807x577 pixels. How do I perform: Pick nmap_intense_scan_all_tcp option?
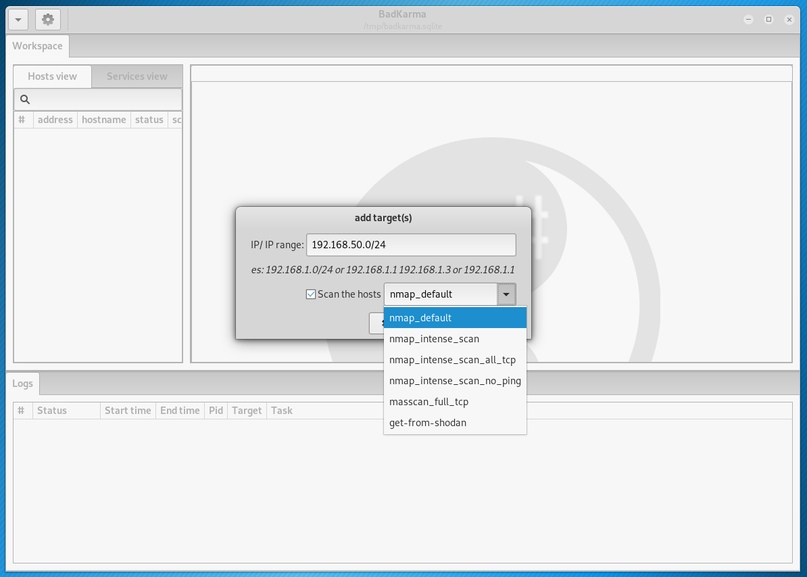click(x=455, y=360)
